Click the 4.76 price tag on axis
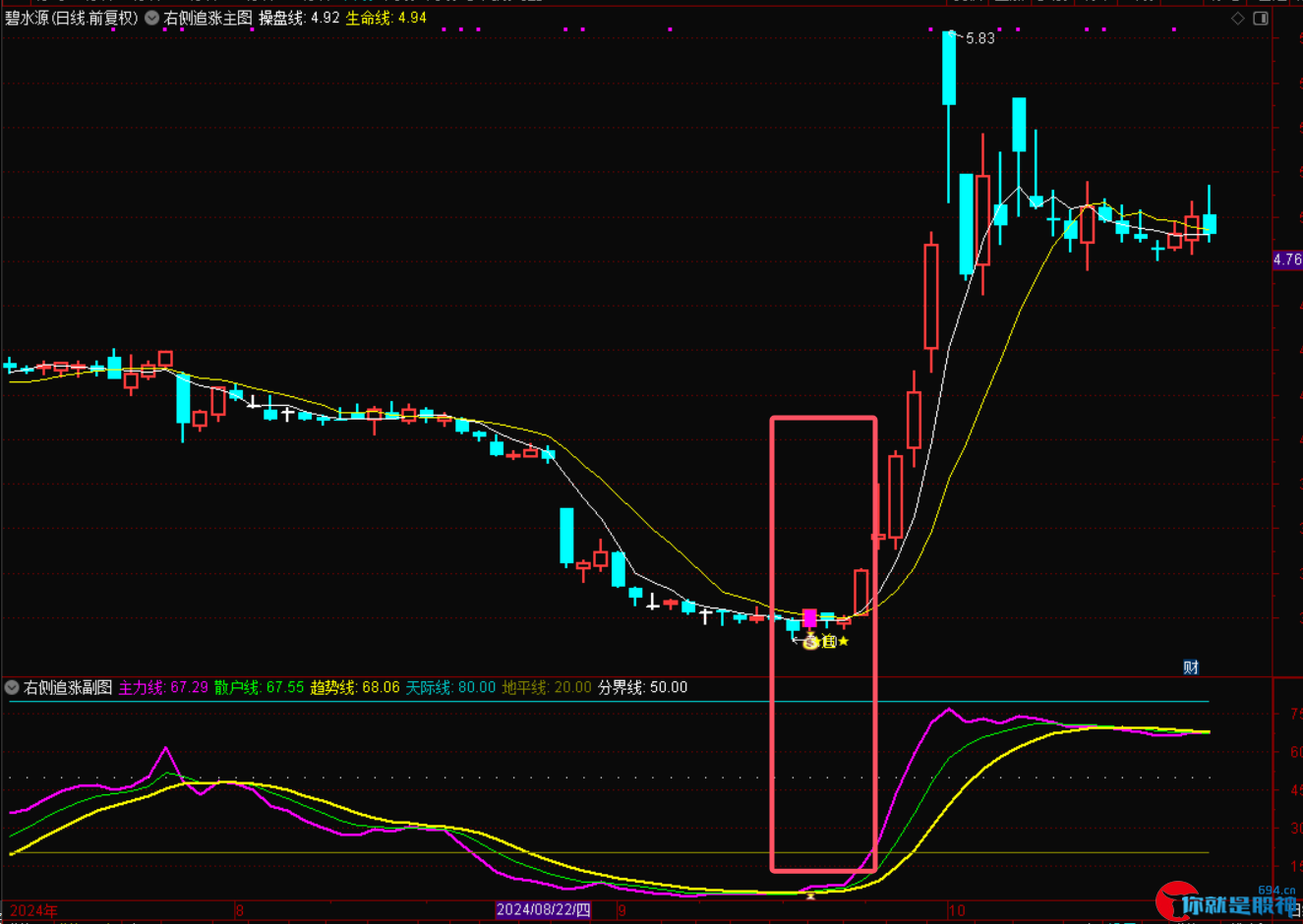Viewport: 1303px width, 924px height. point(1286,260)
